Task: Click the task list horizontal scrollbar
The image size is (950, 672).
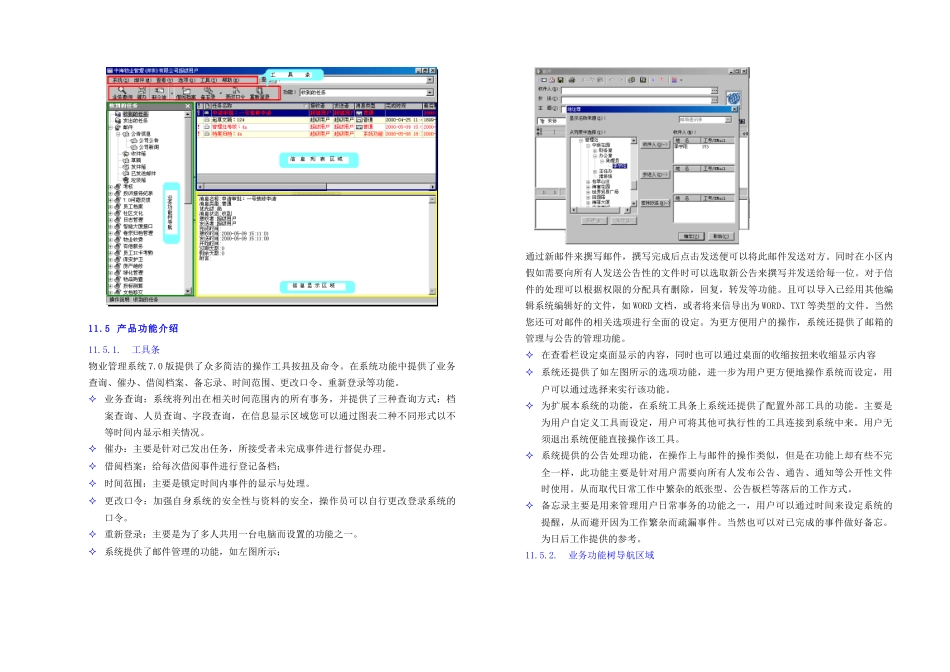Action: [x=317, y=187]
